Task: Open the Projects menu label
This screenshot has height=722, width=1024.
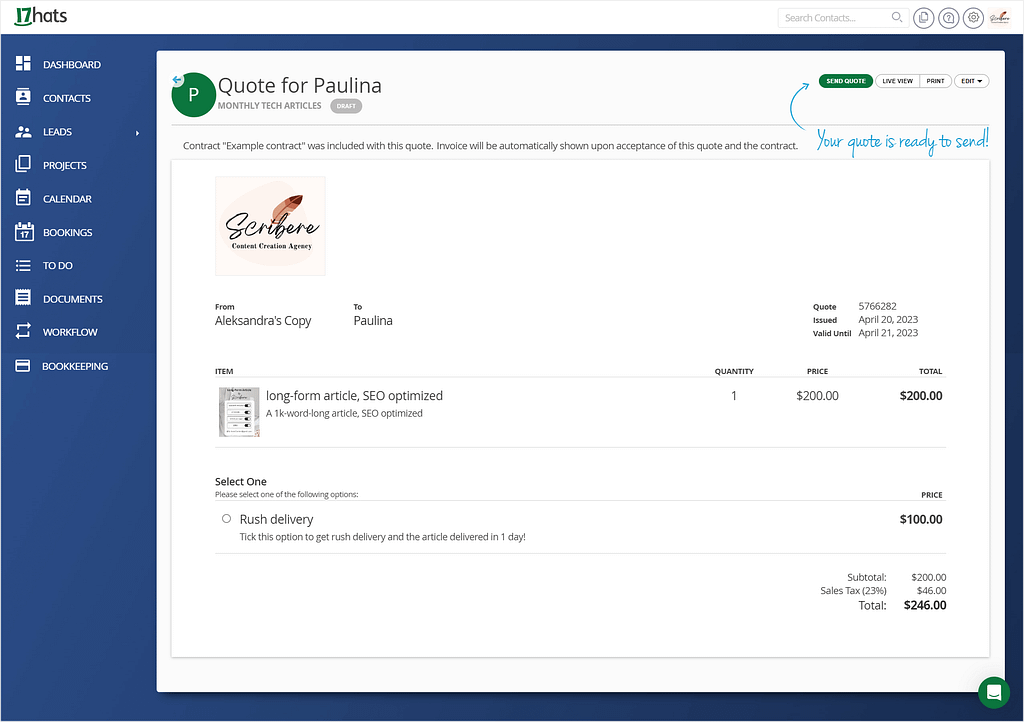Action: pyautogui.click(x=65, y=165)
